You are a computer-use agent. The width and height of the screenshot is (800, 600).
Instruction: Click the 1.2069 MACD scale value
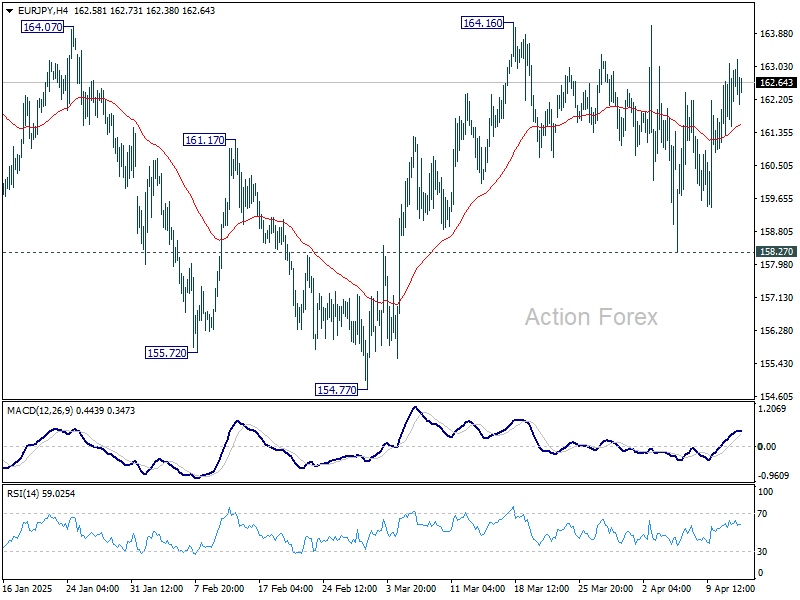pos(774,409)
